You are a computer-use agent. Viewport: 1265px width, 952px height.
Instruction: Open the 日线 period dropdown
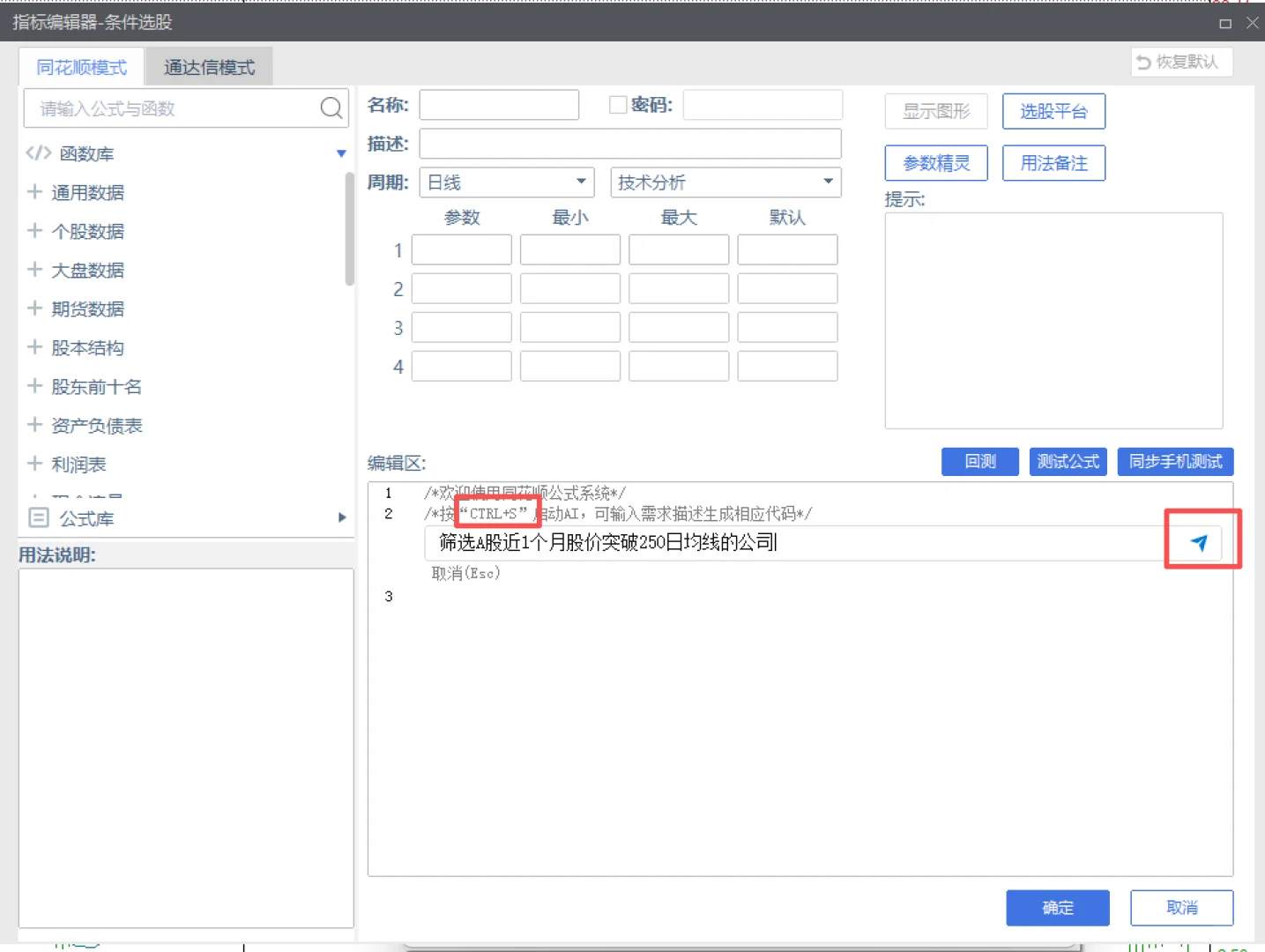tap(580, 182)
